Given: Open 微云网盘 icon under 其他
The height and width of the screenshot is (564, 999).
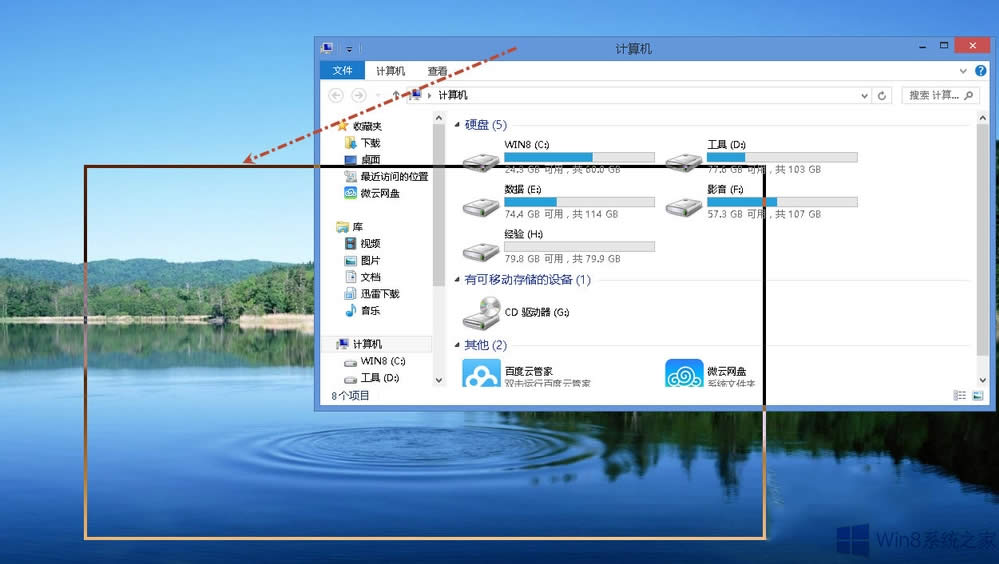Looking at the screenshot, I should [x=684, y=374].
